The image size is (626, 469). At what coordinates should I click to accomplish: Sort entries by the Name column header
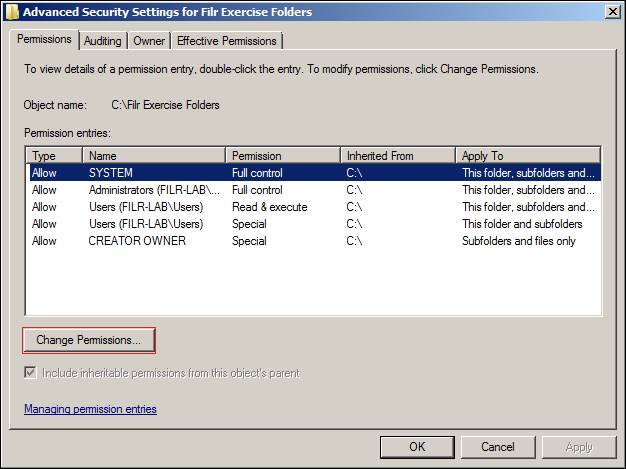click(x=154, y=156)
